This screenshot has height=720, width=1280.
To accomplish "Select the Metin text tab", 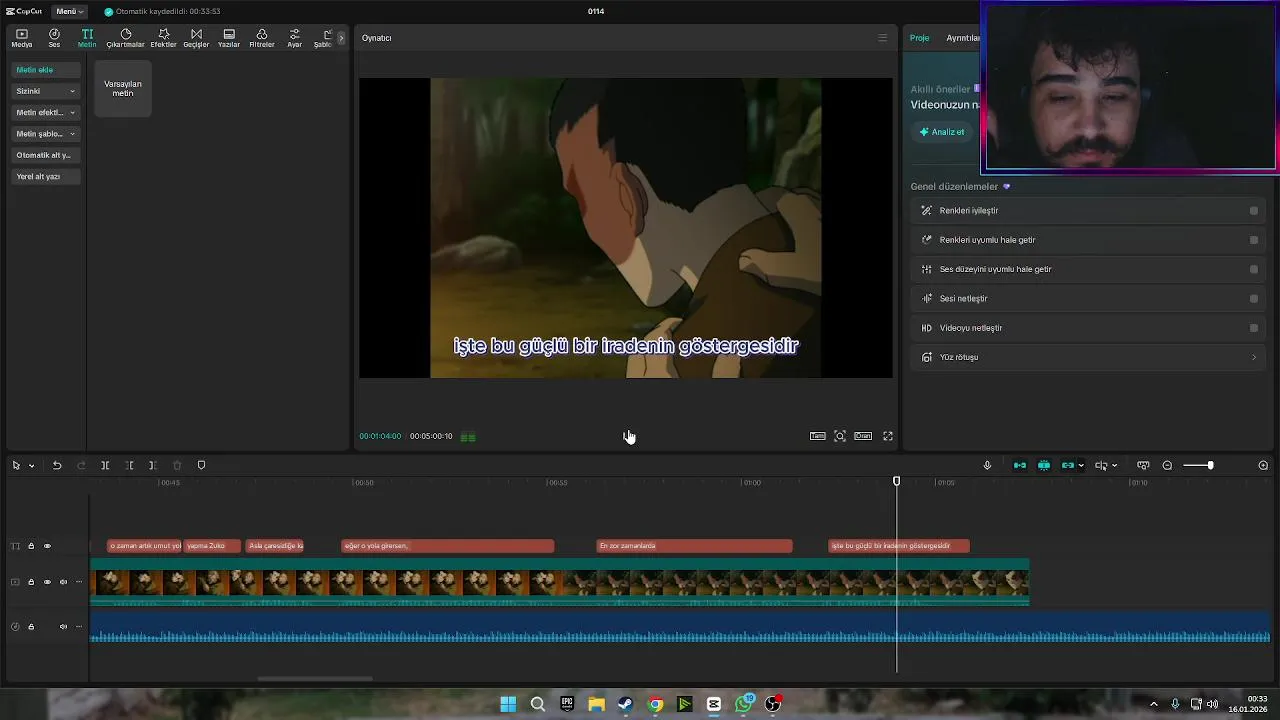I will [87, 38].
